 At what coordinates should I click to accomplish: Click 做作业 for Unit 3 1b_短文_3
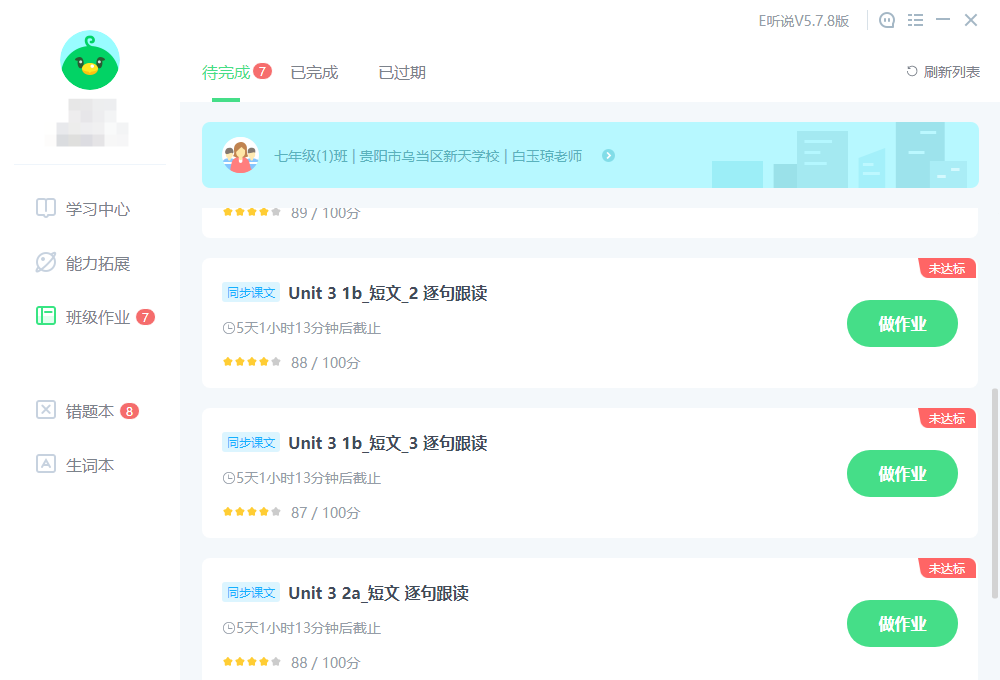pyautogui.click(x=902, y=473)
